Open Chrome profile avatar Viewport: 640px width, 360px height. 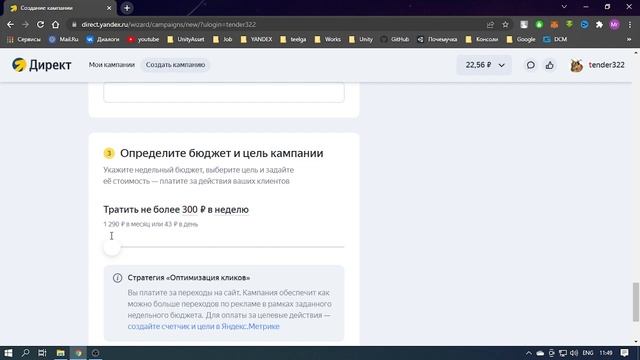tap(614, 24)
